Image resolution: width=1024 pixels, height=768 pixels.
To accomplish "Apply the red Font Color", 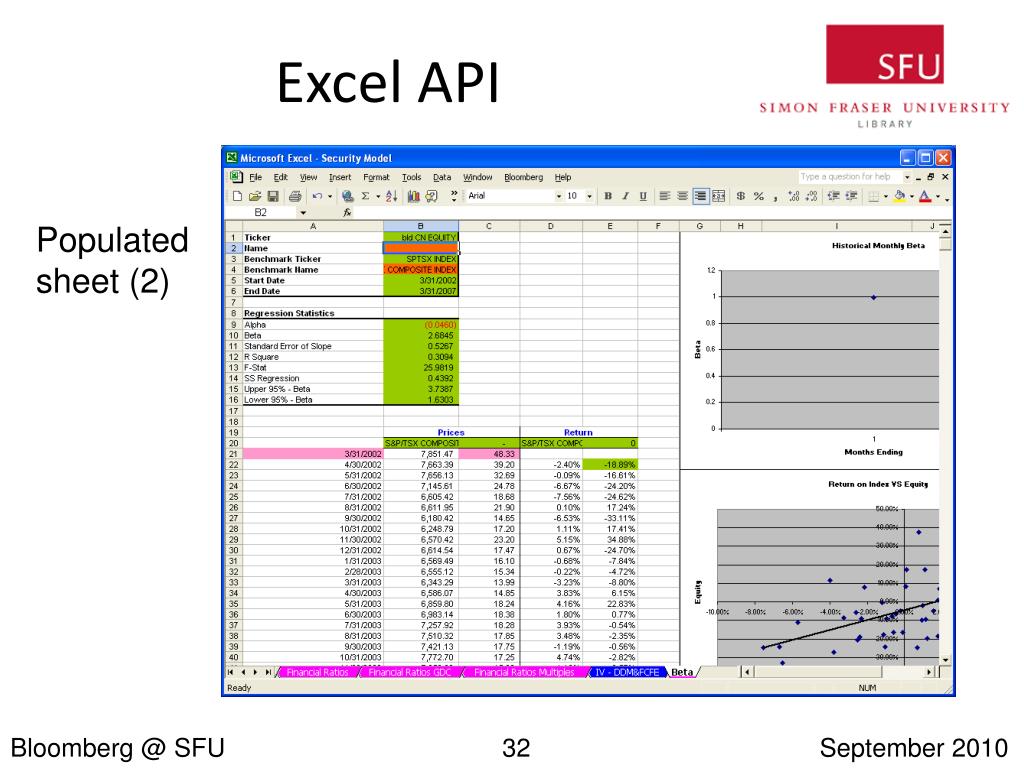I will tap(925, 196).
